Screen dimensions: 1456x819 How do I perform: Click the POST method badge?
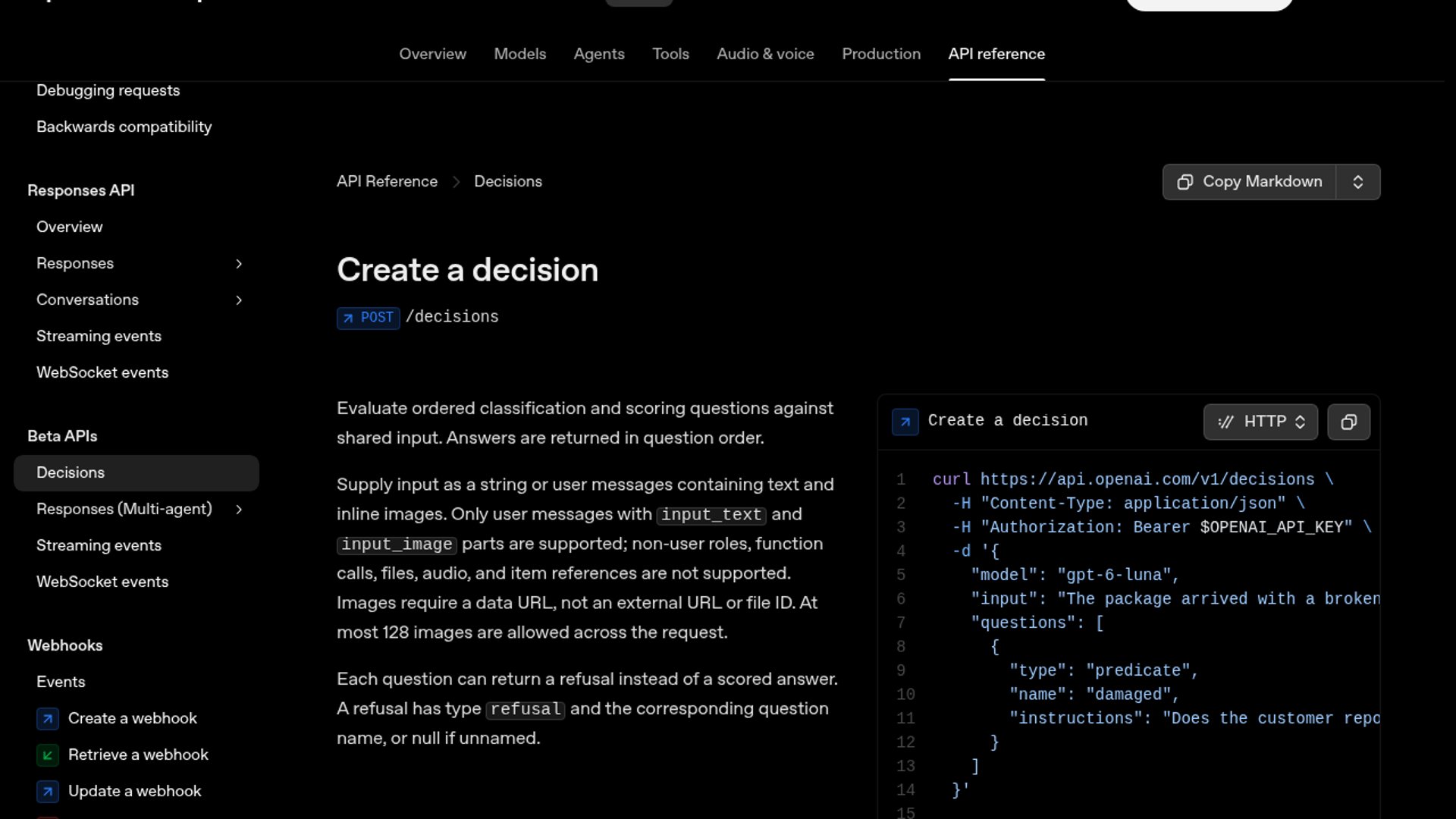pos(369,317)
